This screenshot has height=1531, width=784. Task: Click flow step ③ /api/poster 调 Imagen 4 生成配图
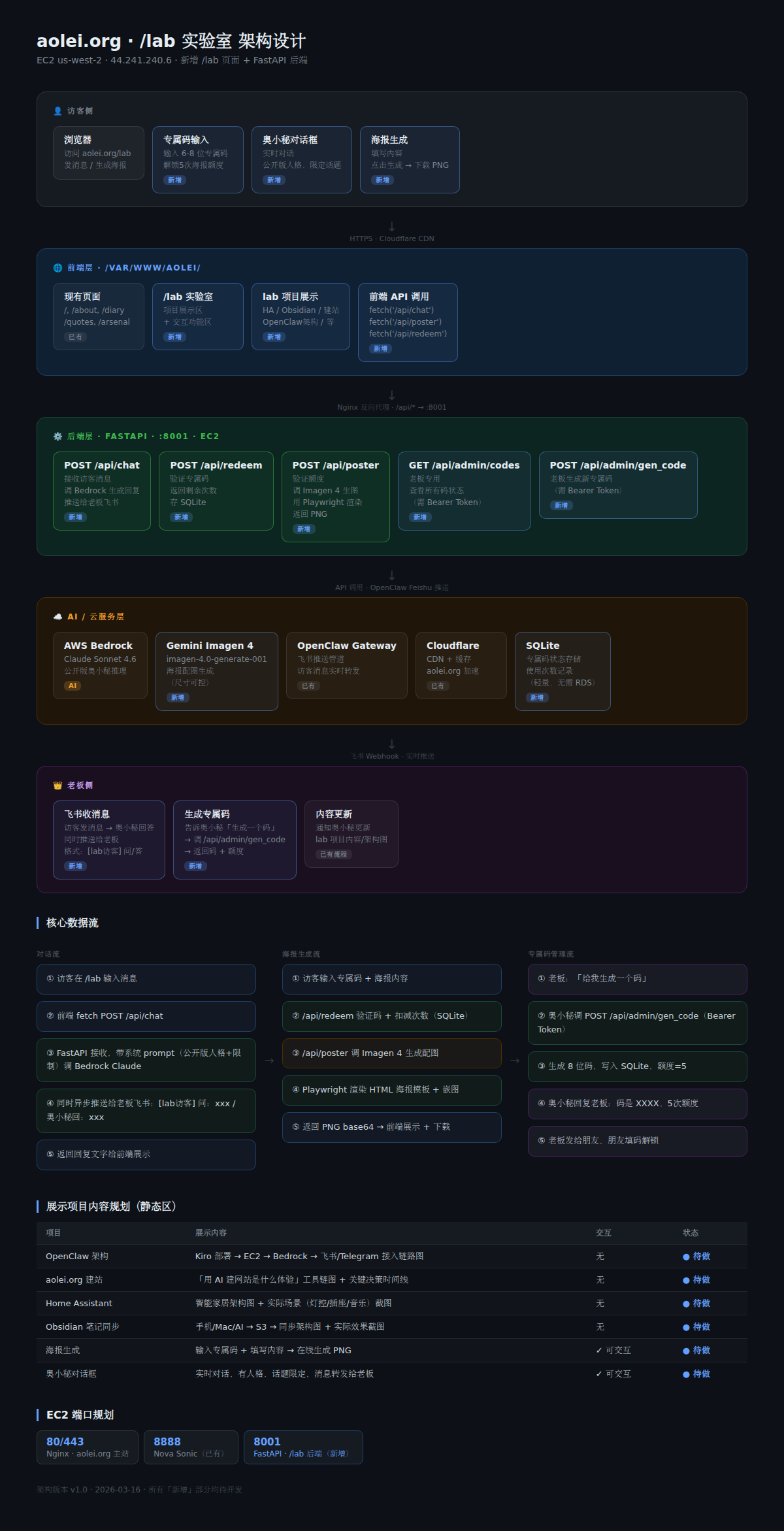coord(392,1053)
